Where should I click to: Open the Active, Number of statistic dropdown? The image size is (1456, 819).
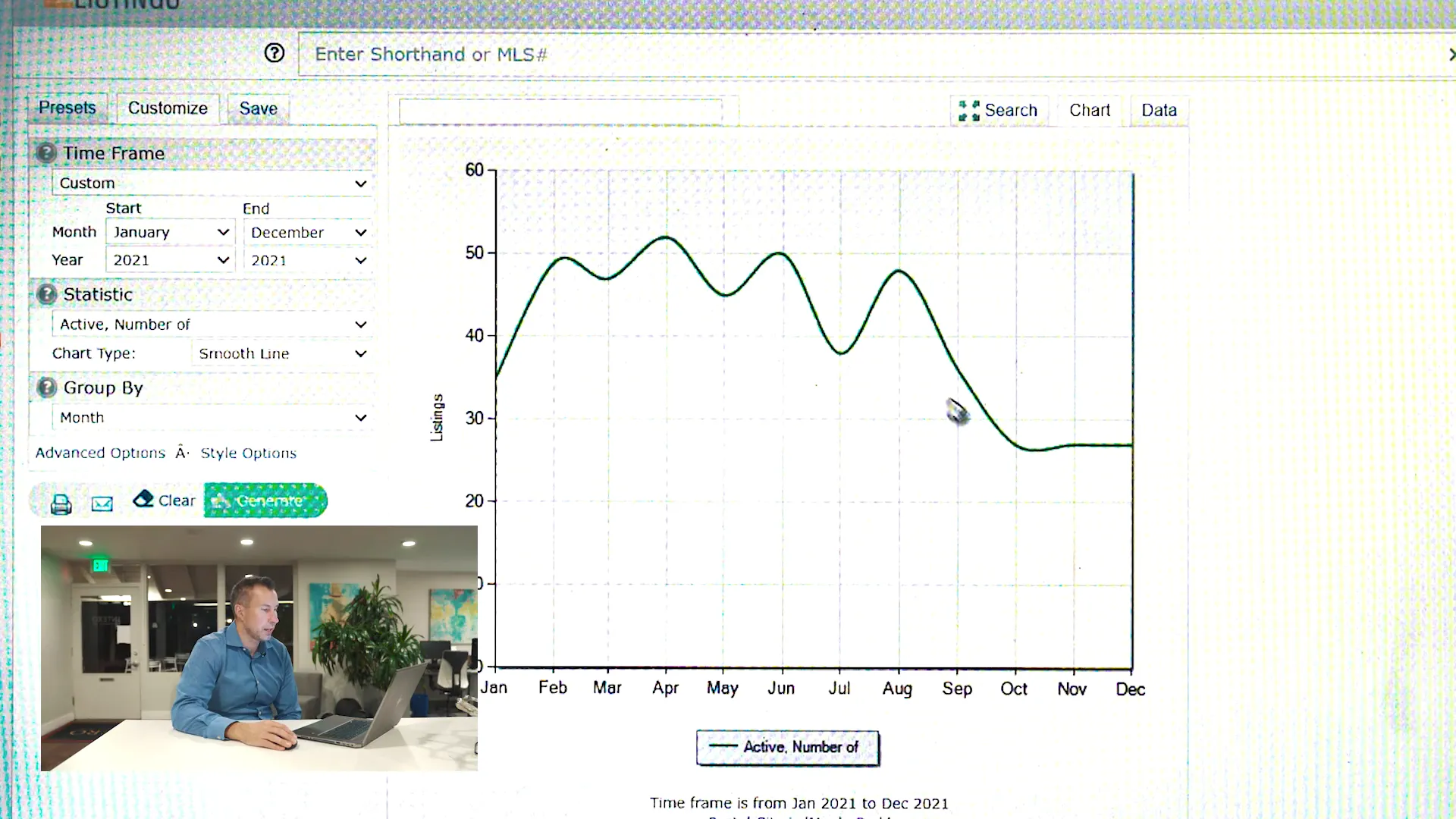click(212, 325)
